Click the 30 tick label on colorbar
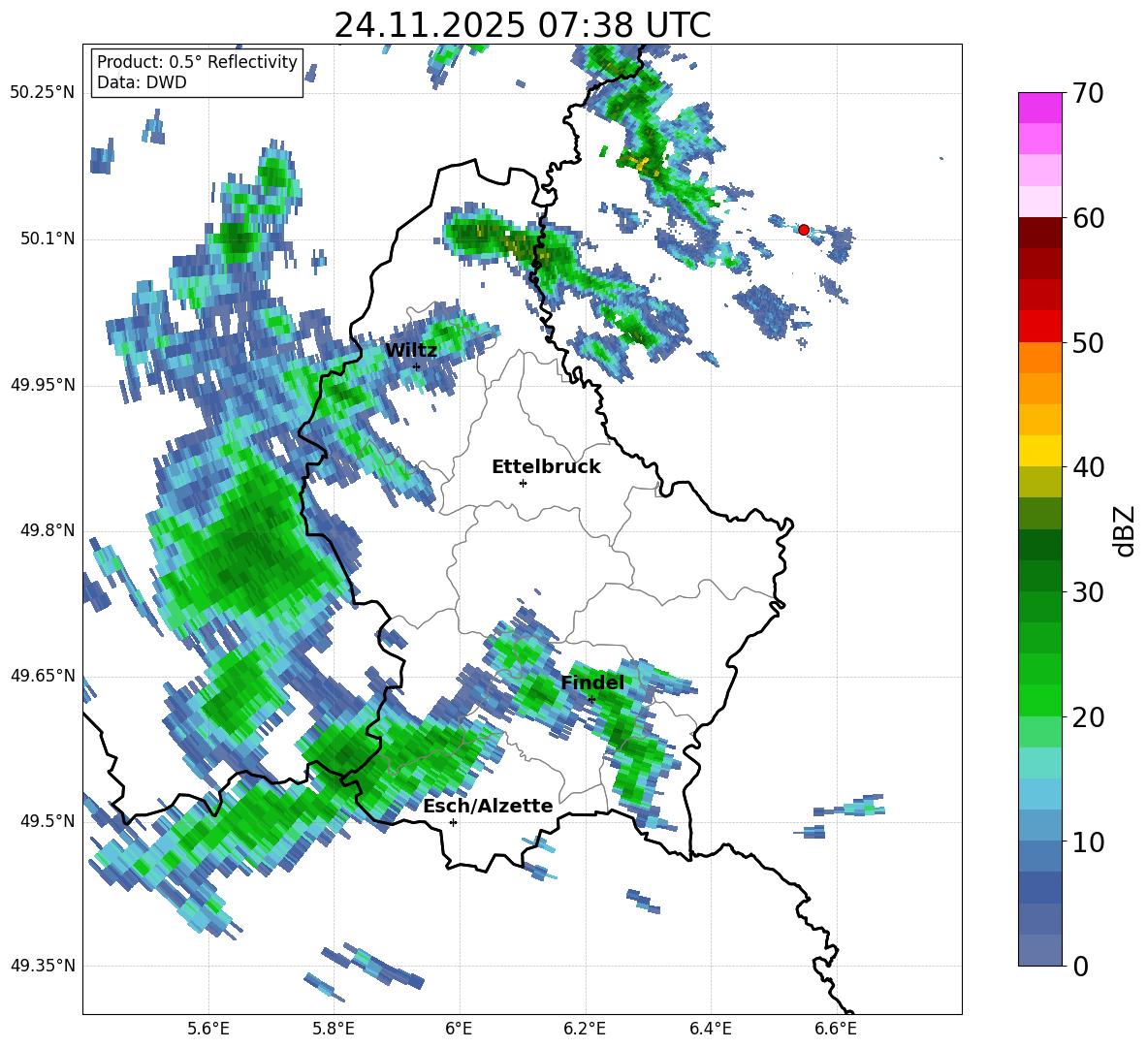The width and height of the screenshot is (1148, 1048). pyautogui.click(x=1088, y=592)
